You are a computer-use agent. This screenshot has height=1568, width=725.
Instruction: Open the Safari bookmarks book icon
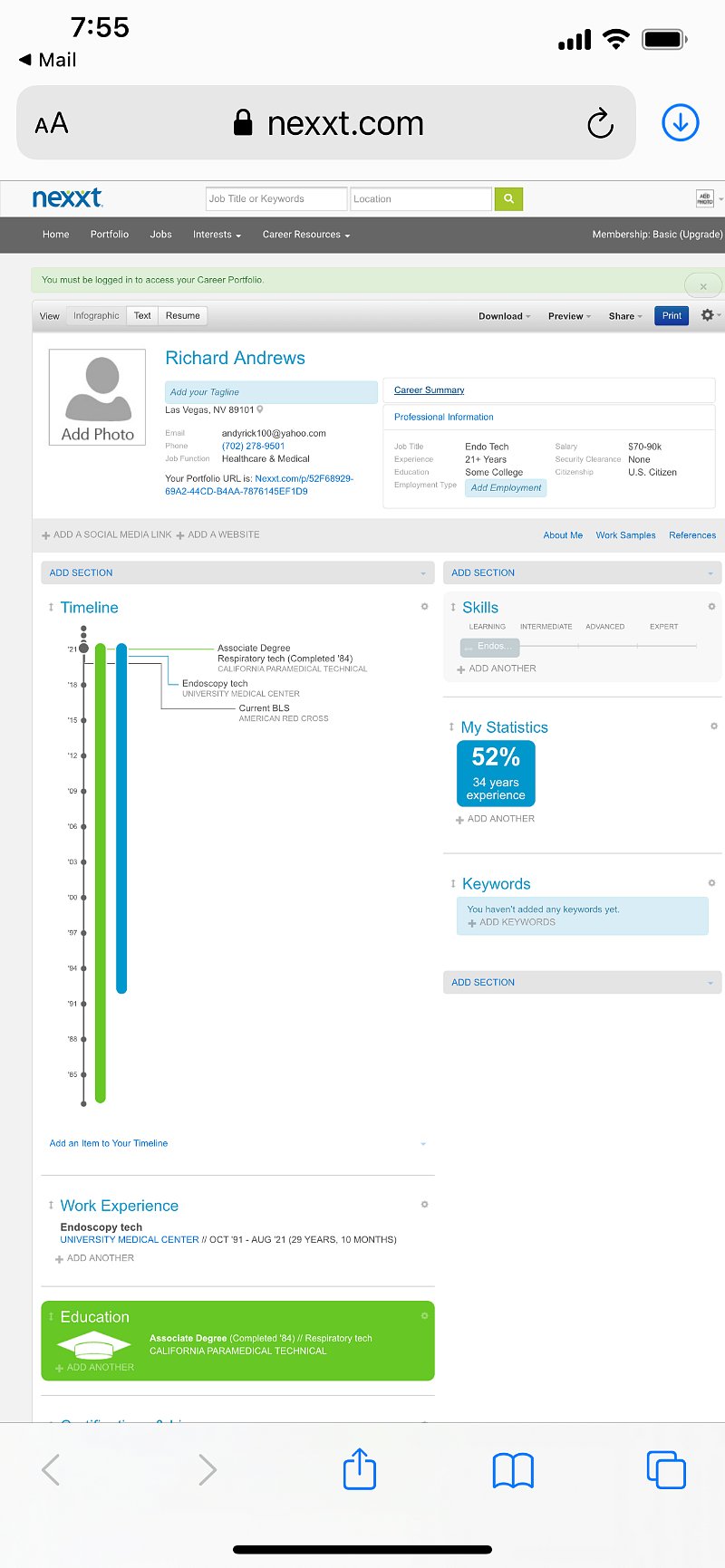pos(513,1471)
